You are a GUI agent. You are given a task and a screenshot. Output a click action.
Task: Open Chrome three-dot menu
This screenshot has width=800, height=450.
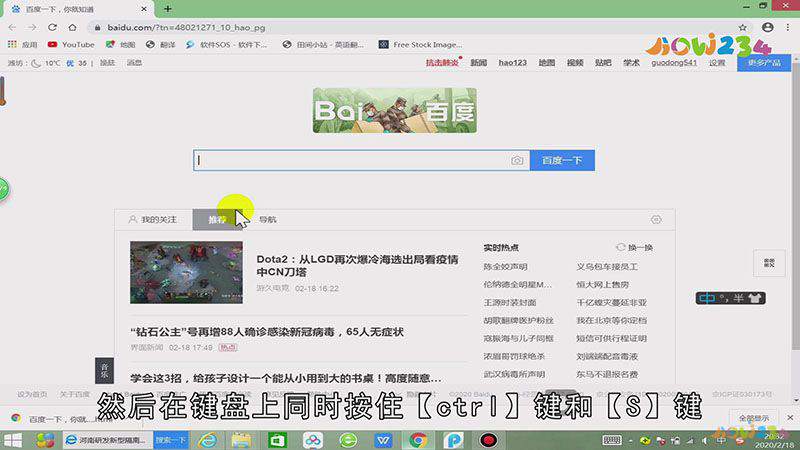(789, 27)
